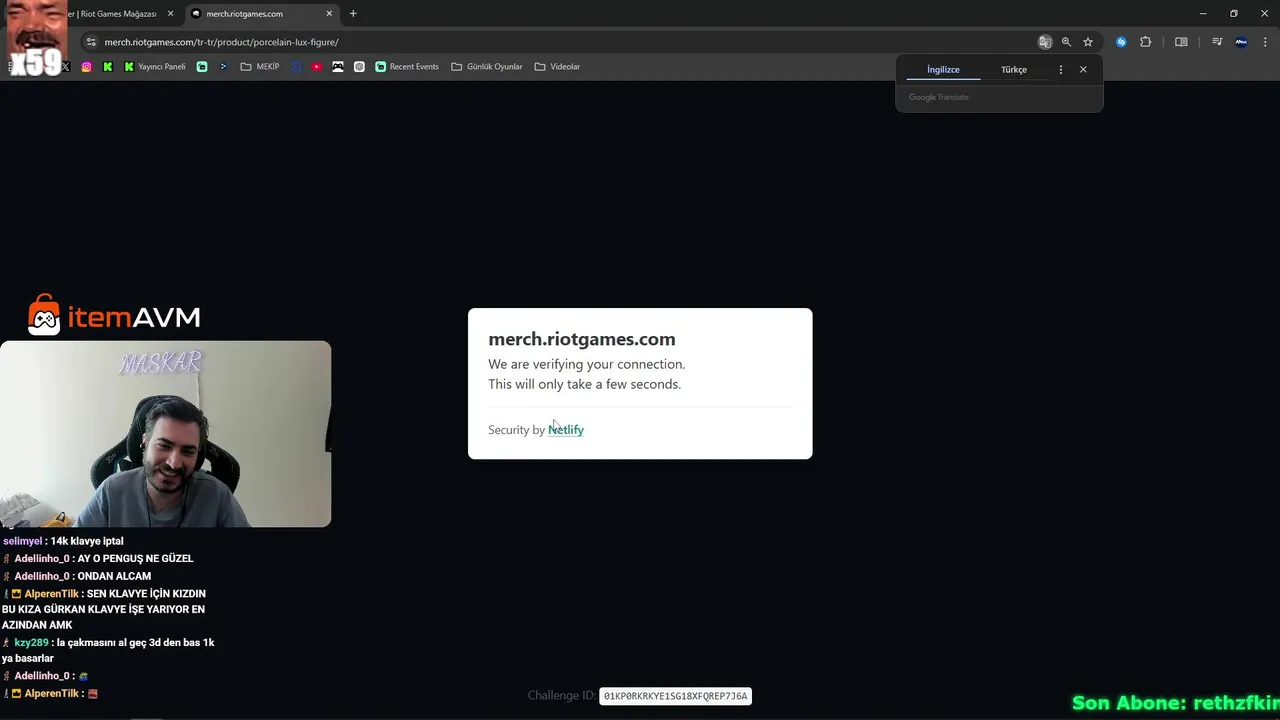The height and width of the screenshot is (720, 1280).
Task: Click the 'Son Abone' subscriber ticker
Action: (x=1176, y=703)
